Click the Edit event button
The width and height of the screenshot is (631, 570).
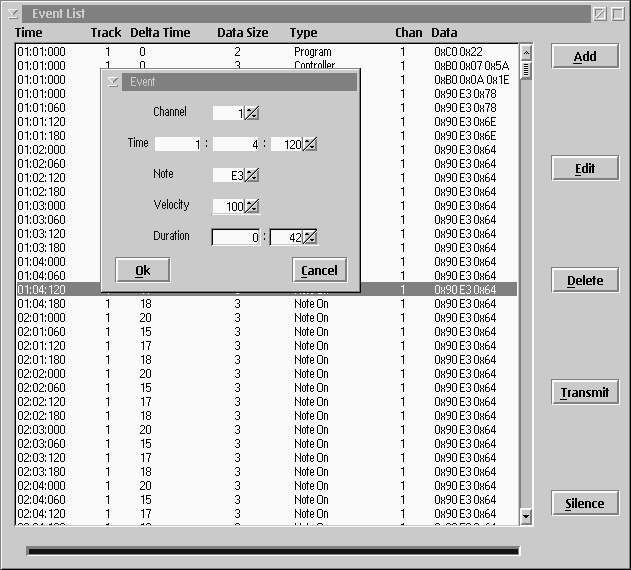coord(585,168)
